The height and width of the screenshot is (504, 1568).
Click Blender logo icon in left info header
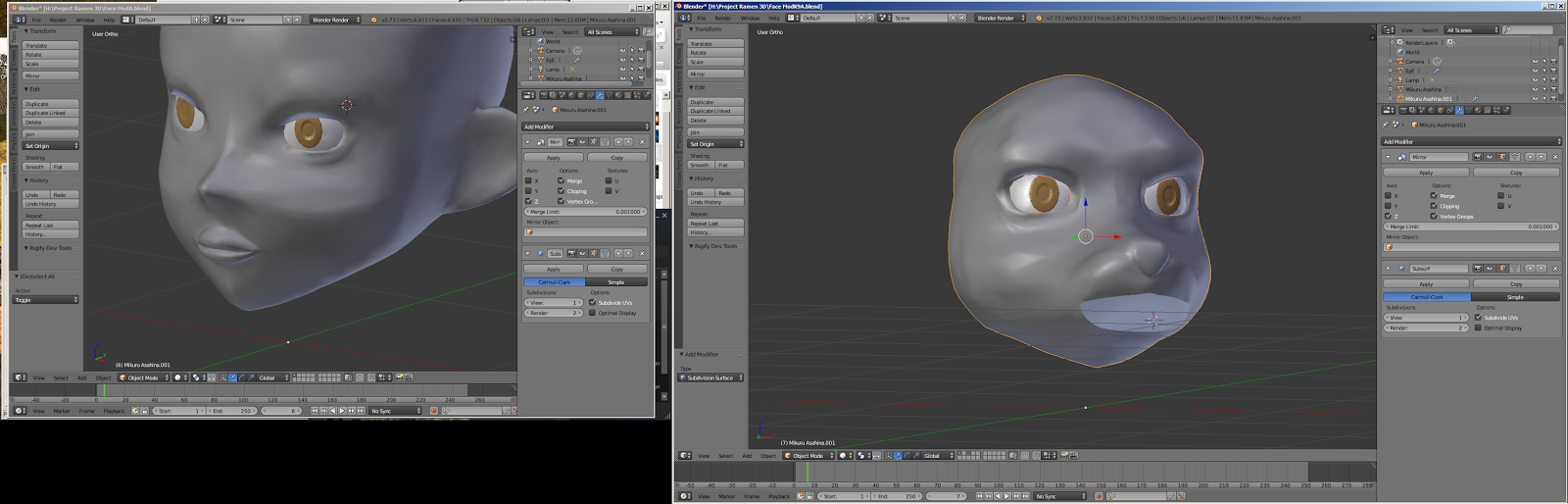[x=372, y=20]
